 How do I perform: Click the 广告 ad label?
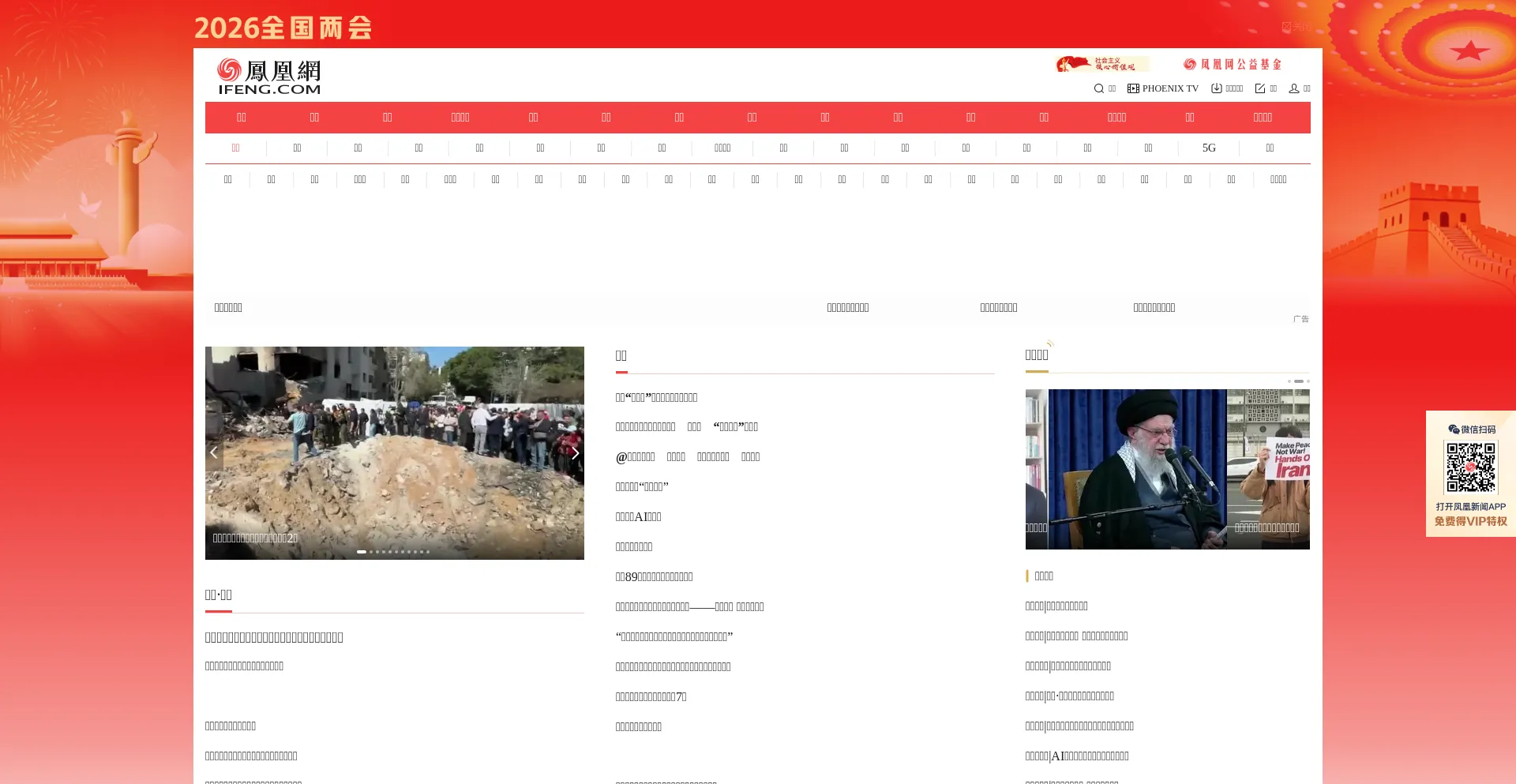point(1301,319)
